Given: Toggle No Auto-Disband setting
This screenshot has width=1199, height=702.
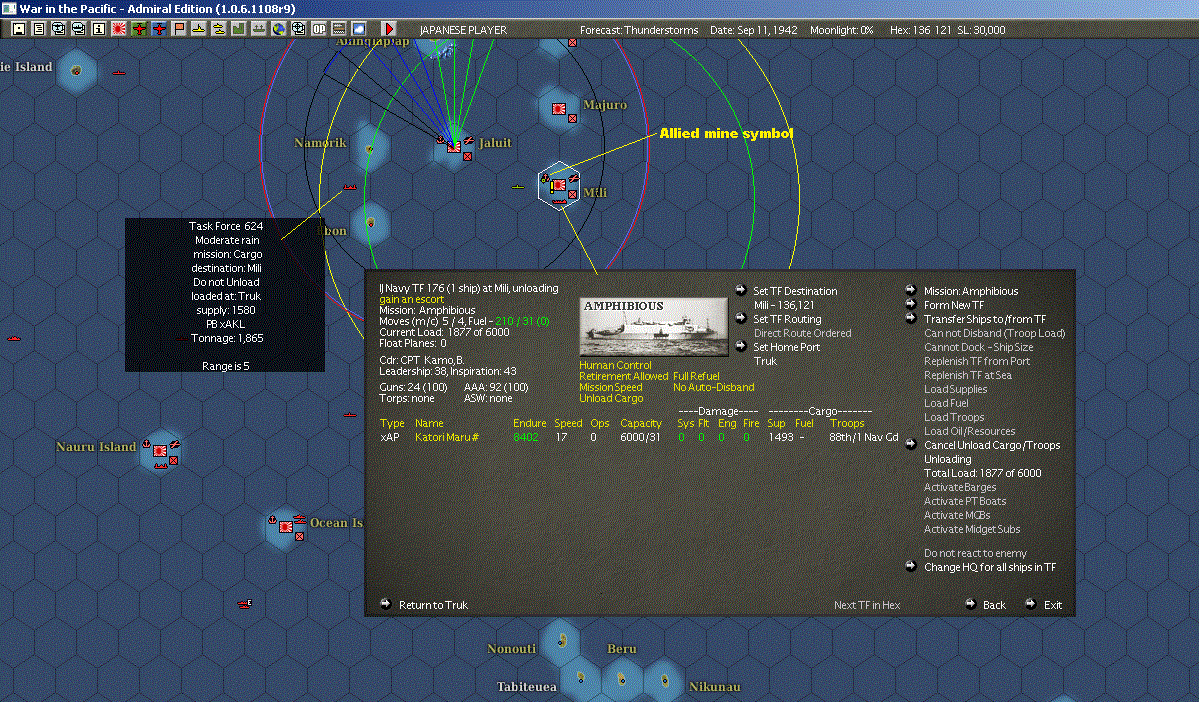Looking at the screenshot, I should (x=713, y=387).
